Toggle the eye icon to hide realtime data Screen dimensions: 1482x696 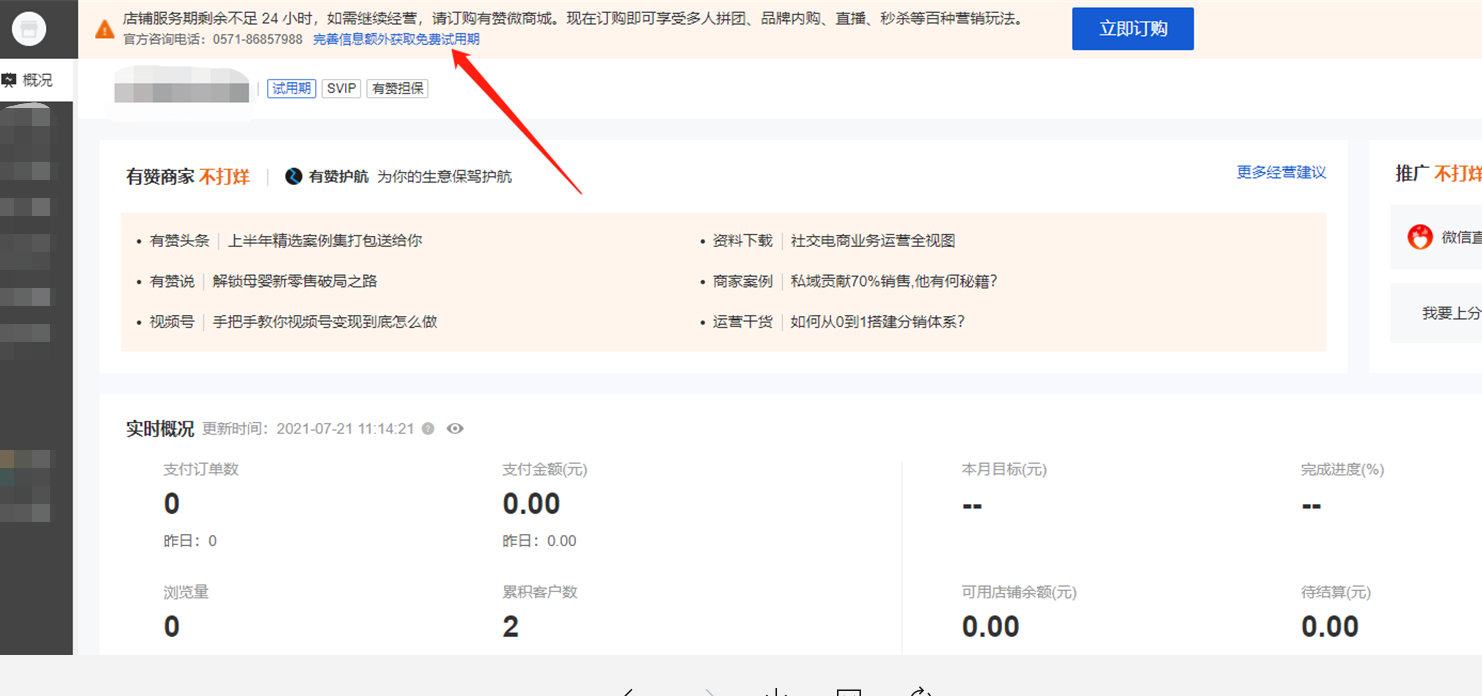pyautogui.click(x=455, y=429)
